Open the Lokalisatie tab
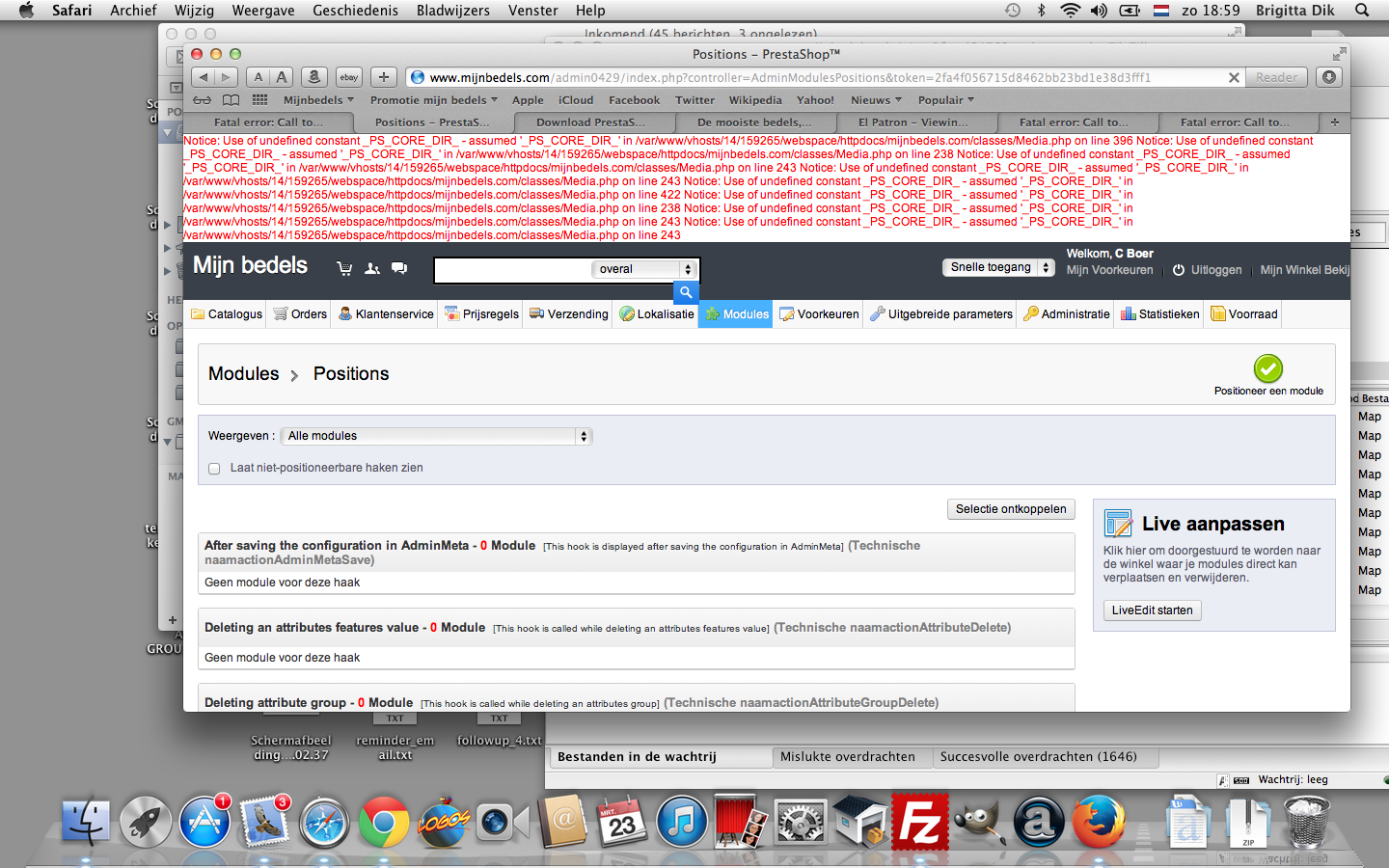1389x868 pixels. [656, 314]
